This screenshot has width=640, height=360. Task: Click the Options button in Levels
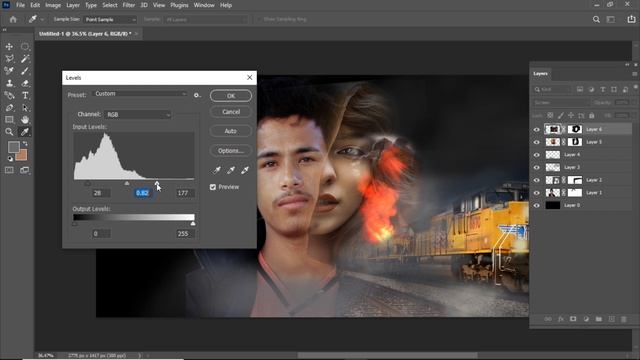pyautogui.click(x=231, y=151)
